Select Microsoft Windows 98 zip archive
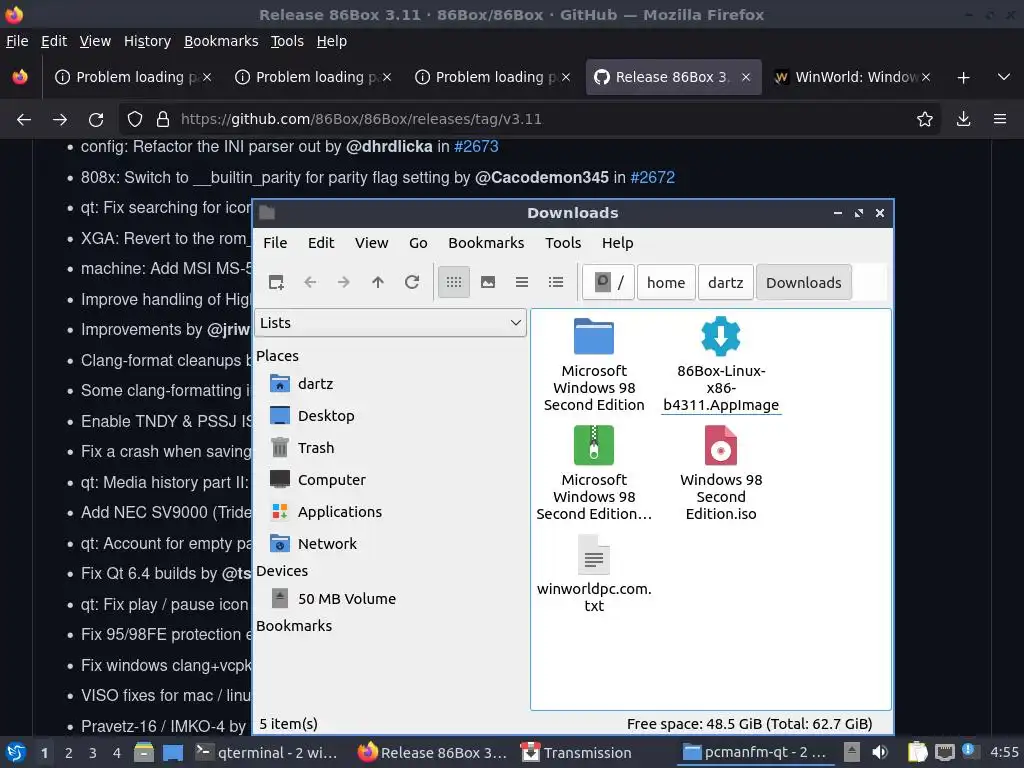 click(594, 473)
